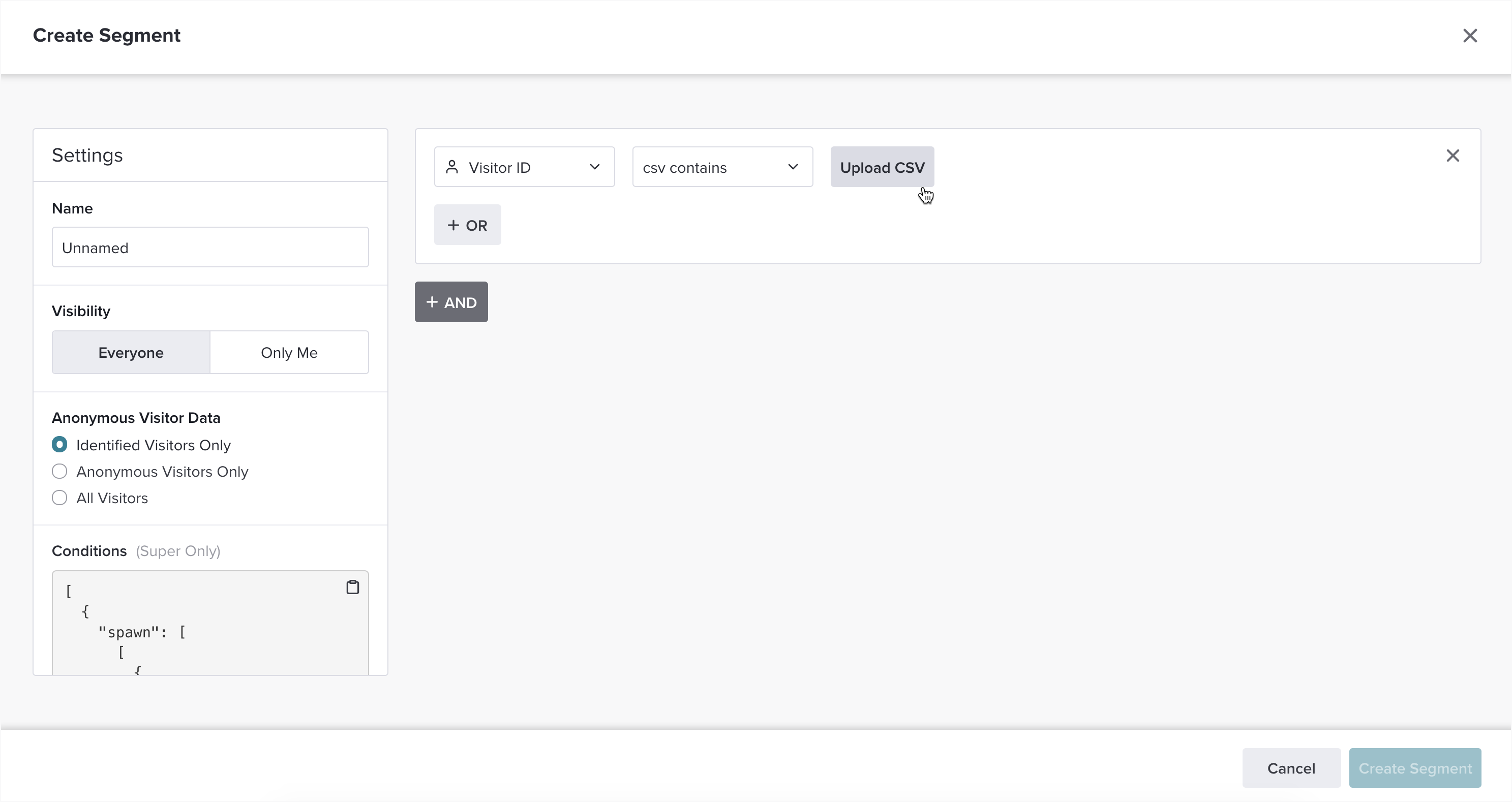
Task: Click the dropdown arrow on Visitor ID
Action: [594, 167]
